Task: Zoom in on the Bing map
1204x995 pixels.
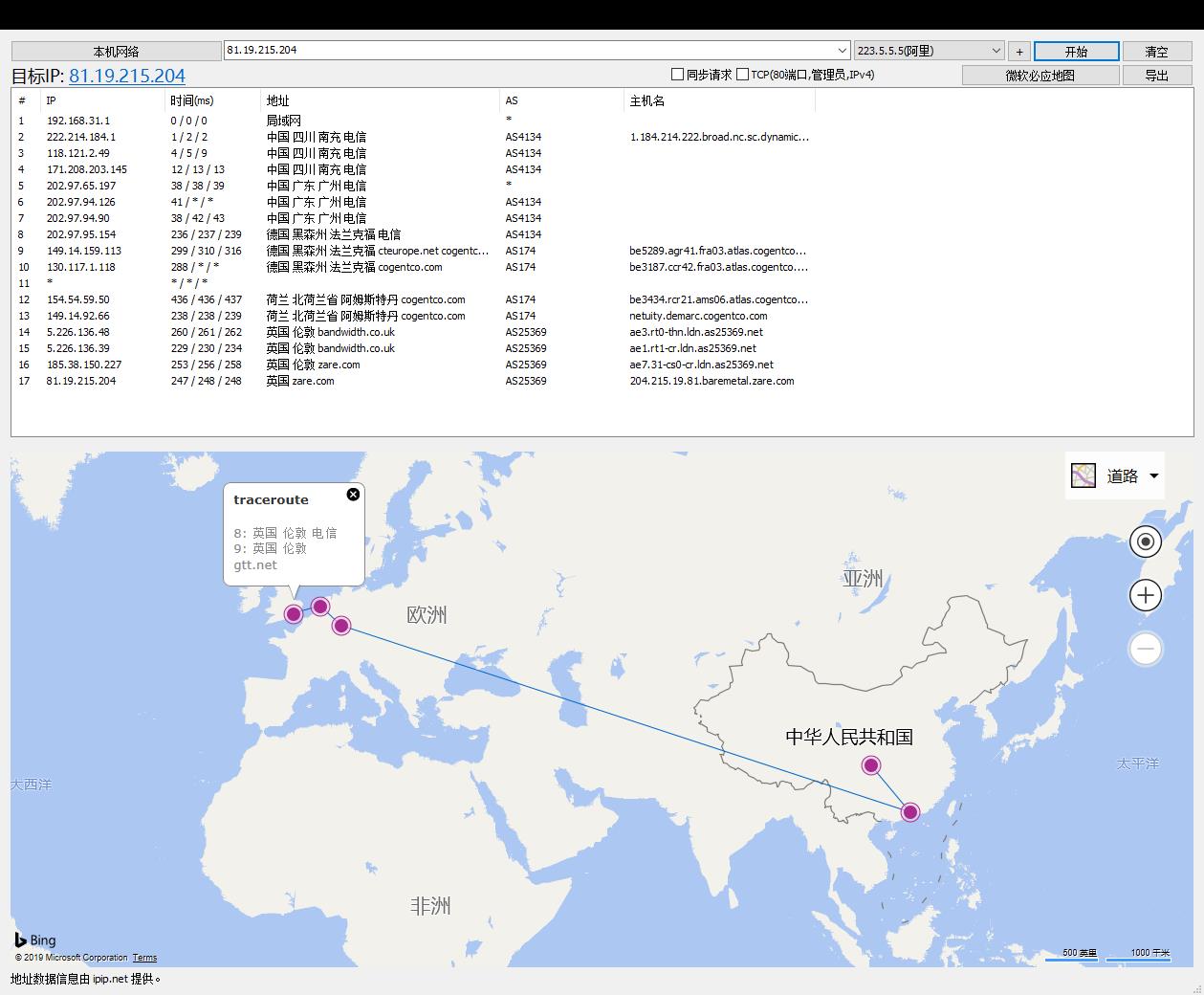Action: (1145, 595)
